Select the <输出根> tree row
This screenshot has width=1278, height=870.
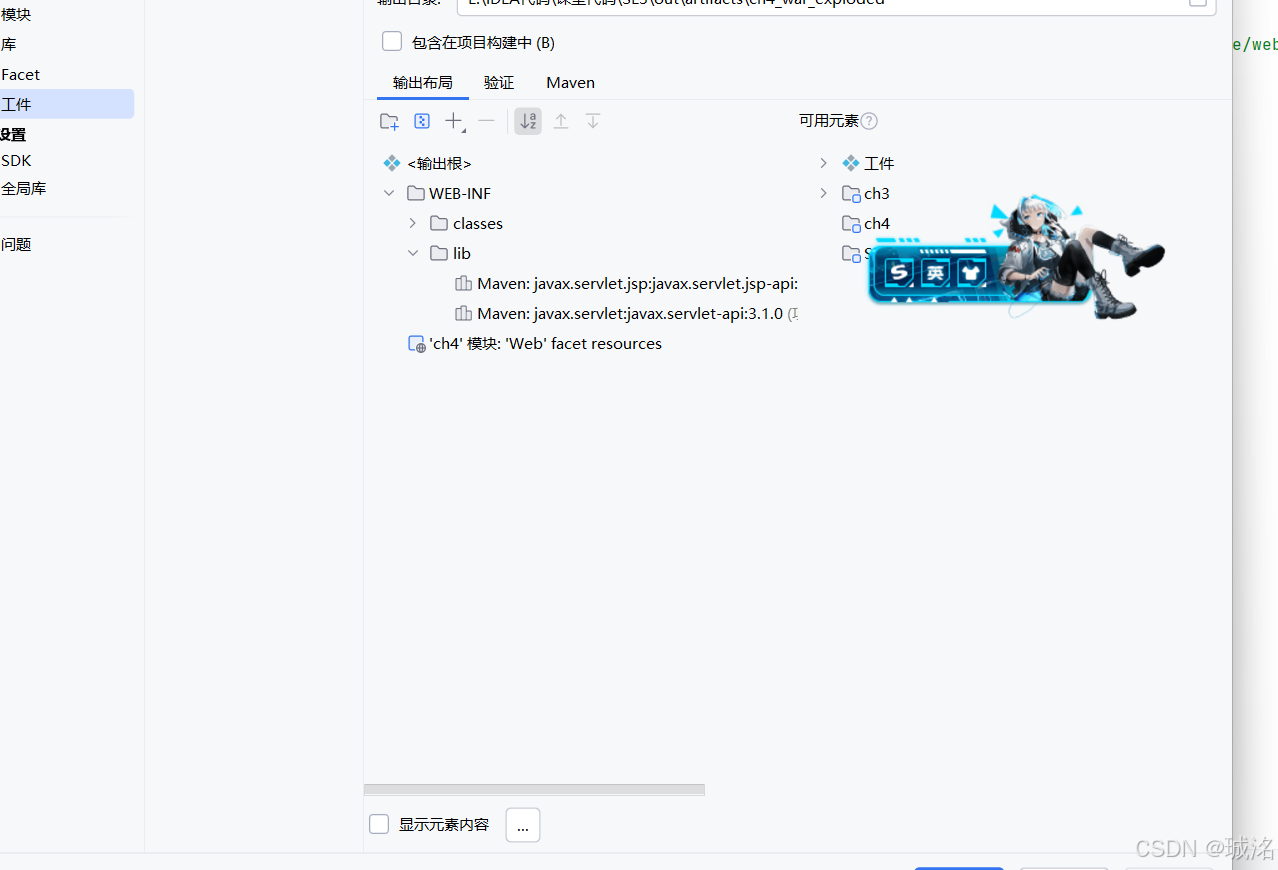[x=427, y=163]
